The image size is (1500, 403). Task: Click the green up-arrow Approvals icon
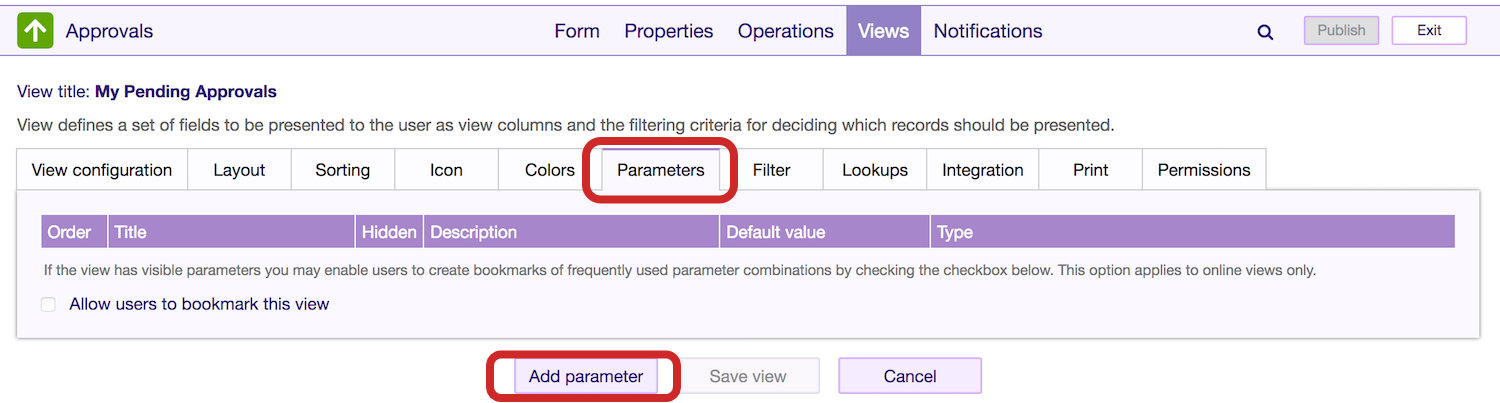[35, 31]
